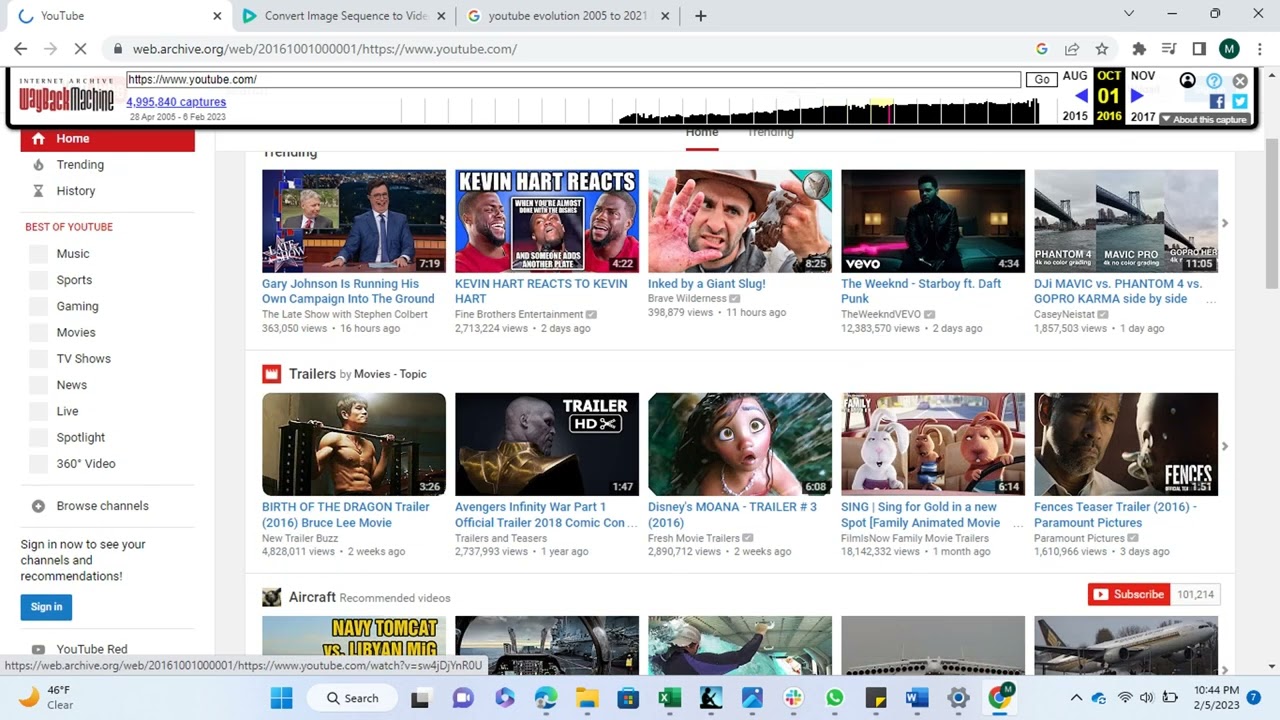Click the Windows Start button
The width and height of the screenshot is (1280, 720).
(x=281, y=698)
